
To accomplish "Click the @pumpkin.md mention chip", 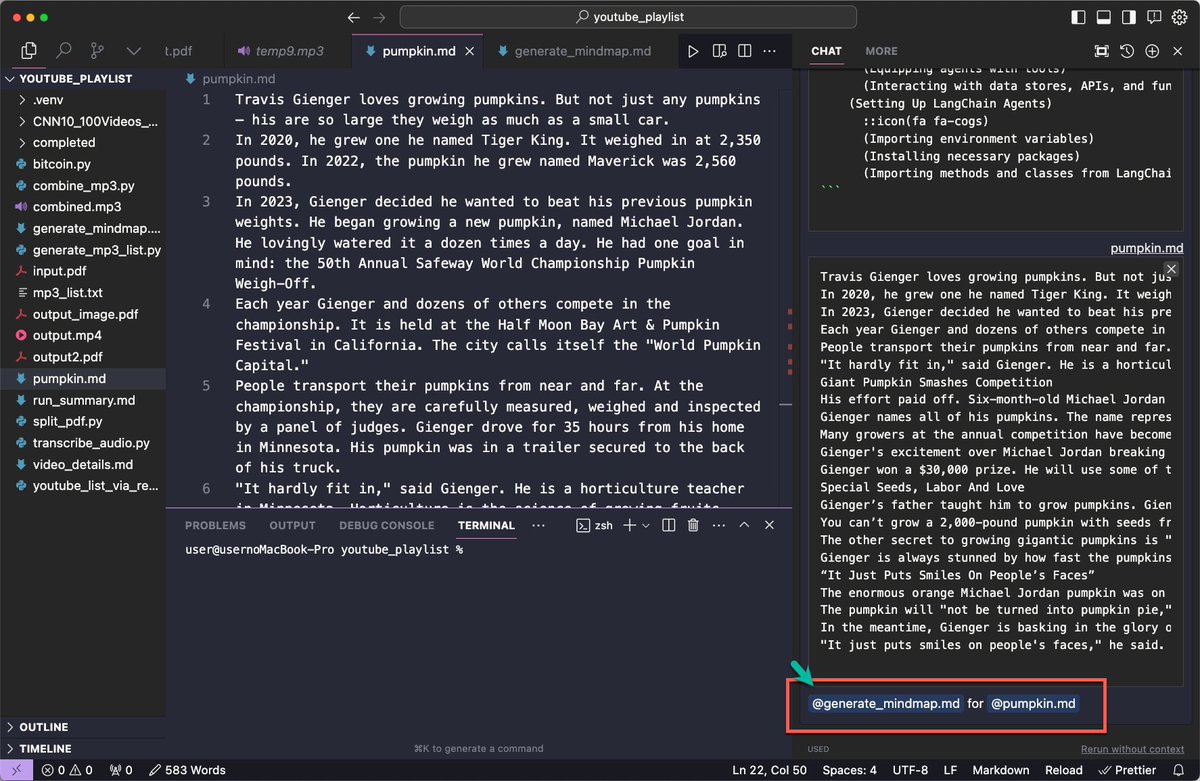I will coord(1033,703).
